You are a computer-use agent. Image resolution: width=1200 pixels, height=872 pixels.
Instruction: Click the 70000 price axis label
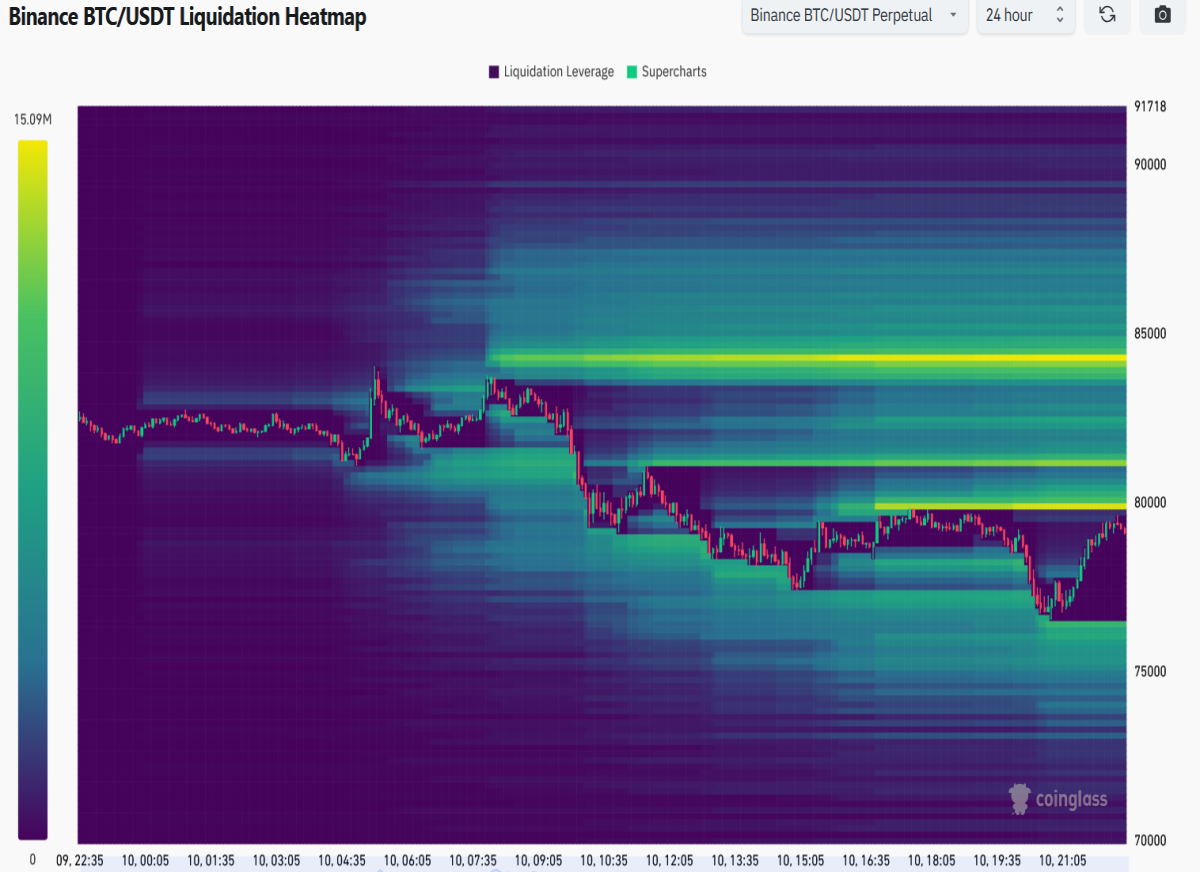[x=1151, y=840]
